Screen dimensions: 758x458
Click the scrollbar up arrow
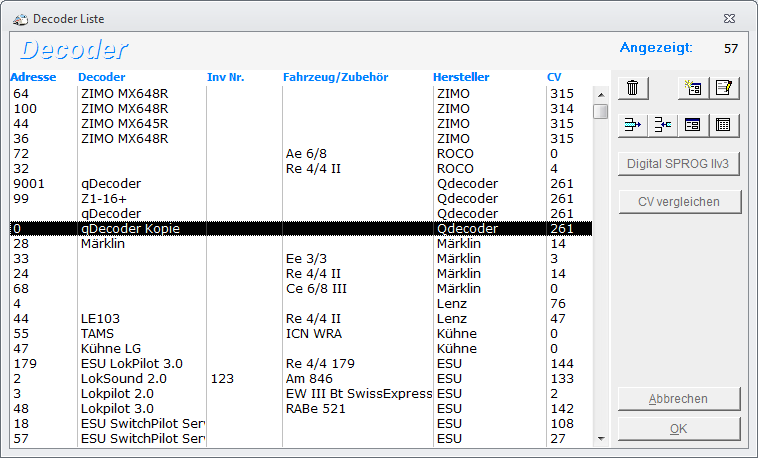tap(601, 95)
